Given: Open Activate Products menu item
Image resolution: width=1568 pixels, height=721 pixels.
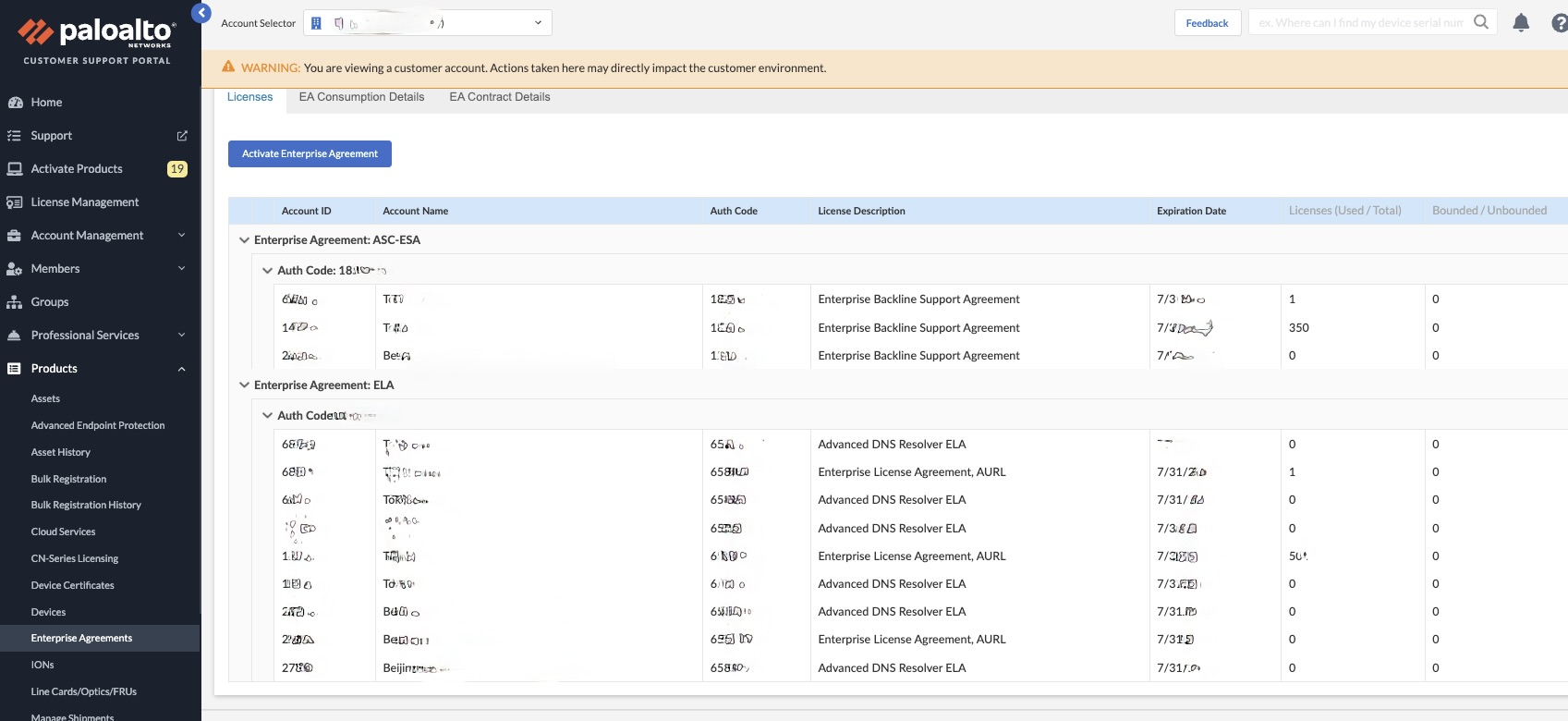Looking at the screenshot, I should (x=77, y=169).
